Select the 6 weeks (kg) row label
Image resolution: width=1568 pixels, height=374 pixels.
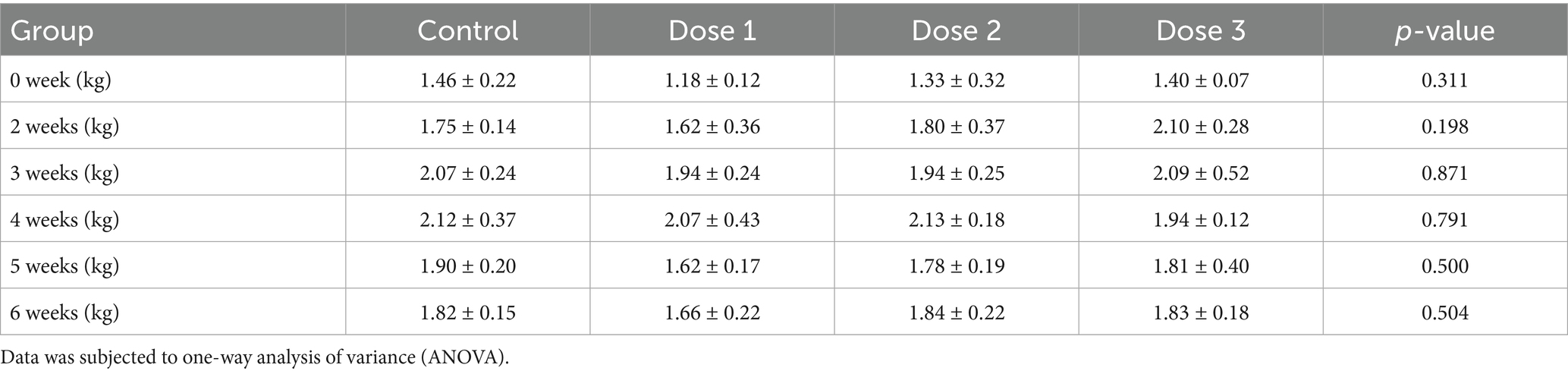point(64,313)
